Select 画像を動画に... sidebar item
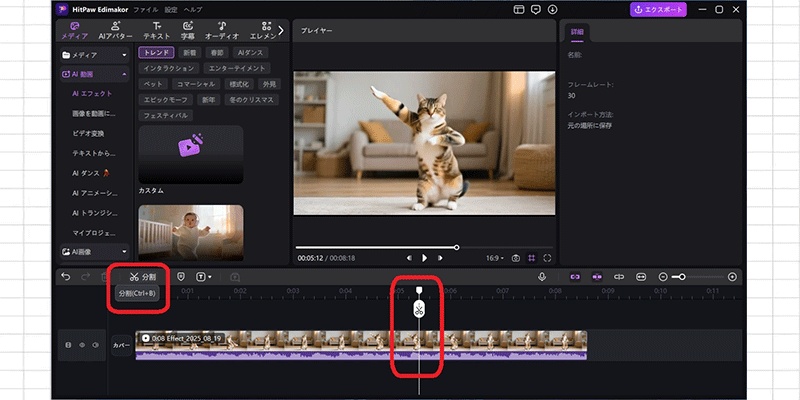Screen dimensions: 800x400 94,114
